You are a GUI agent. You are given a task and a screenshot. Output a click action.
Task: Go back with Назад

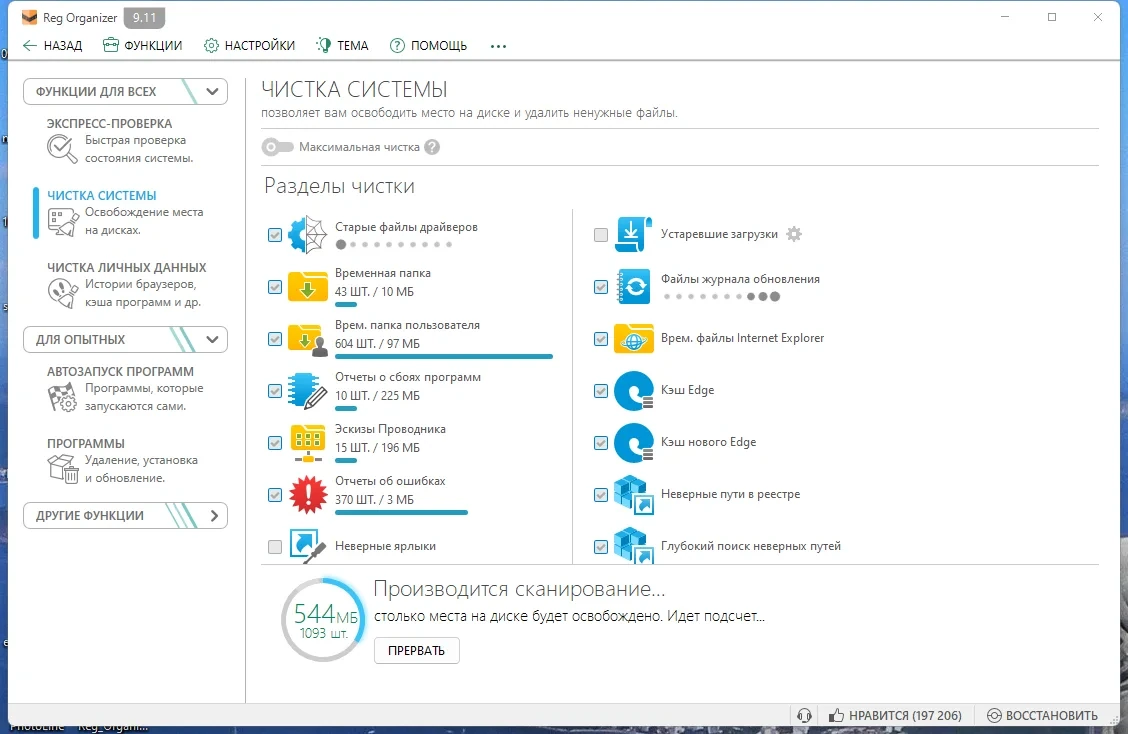[53, 46]
